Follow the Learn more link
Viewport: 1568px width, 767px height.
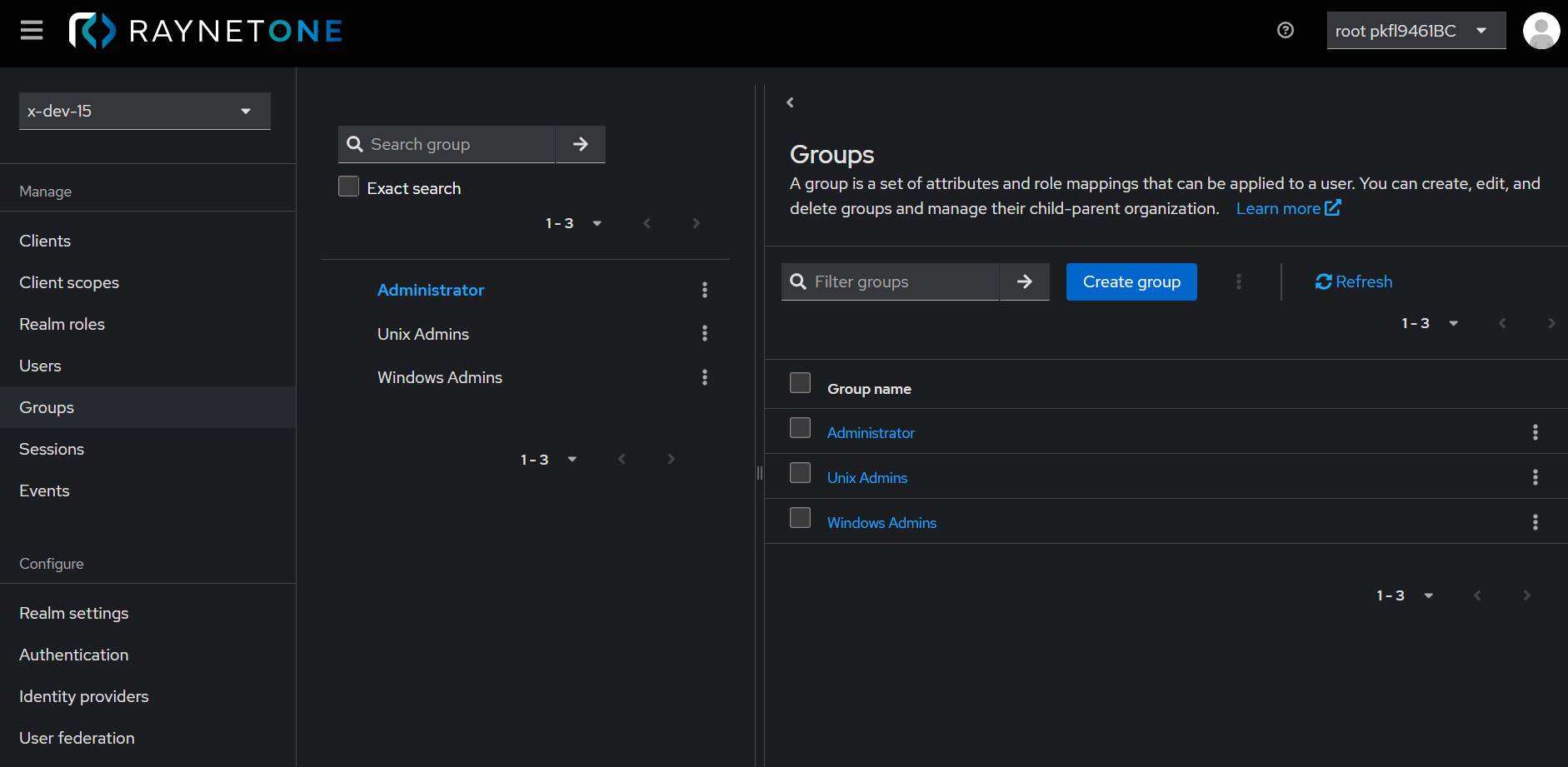[x=1279, y=208]
